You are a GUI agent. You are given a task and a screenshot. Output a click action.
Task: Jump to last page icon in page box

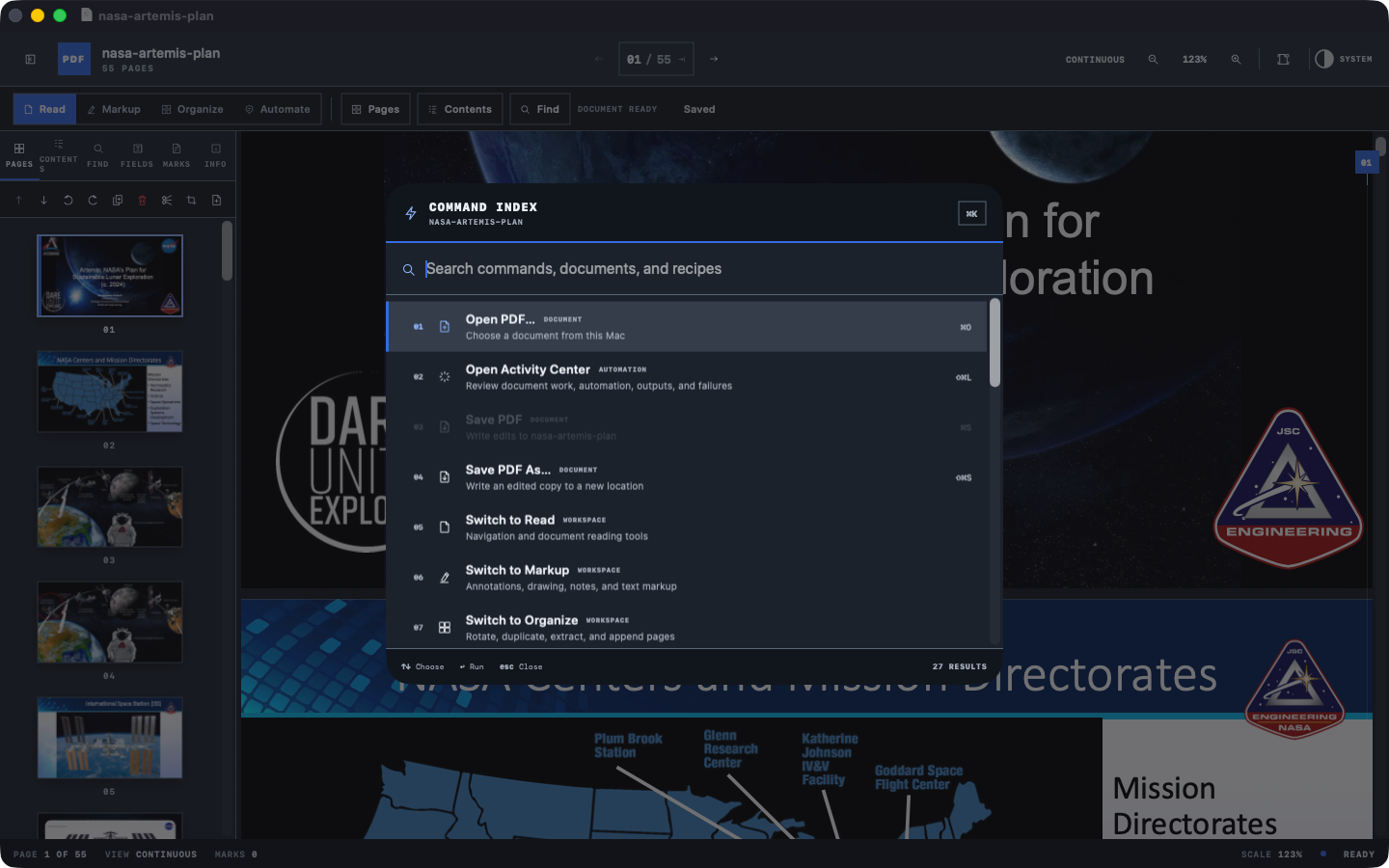pos(682,60)
